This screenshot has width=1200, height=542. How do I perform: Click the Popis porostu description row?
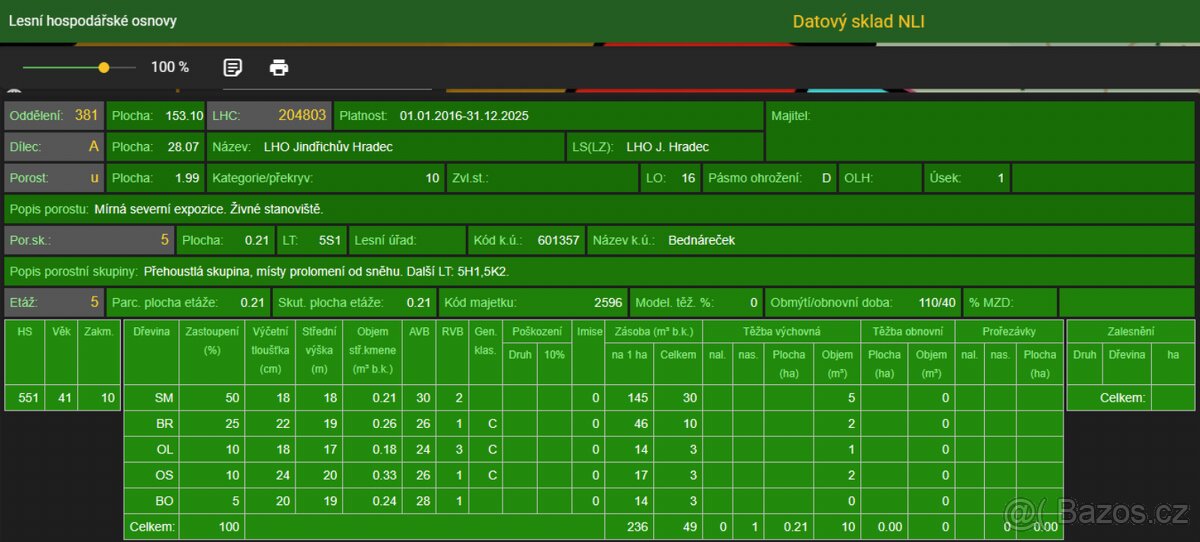point(600,209)
